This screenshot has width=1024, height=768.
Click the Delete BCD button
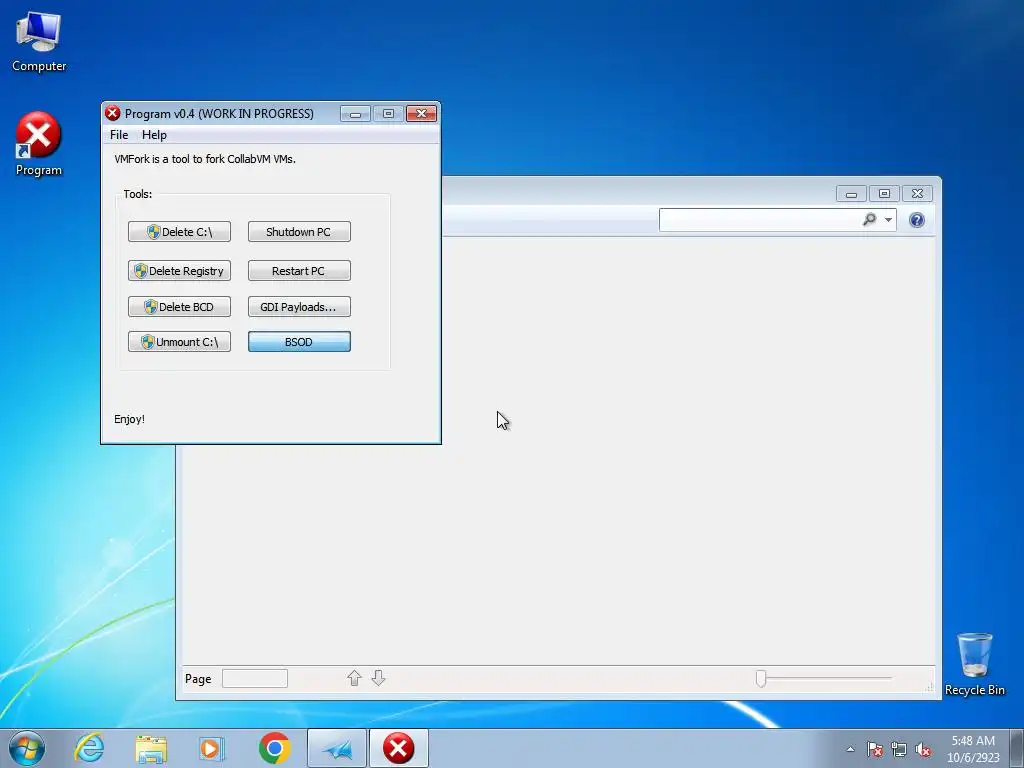(180, 307)
